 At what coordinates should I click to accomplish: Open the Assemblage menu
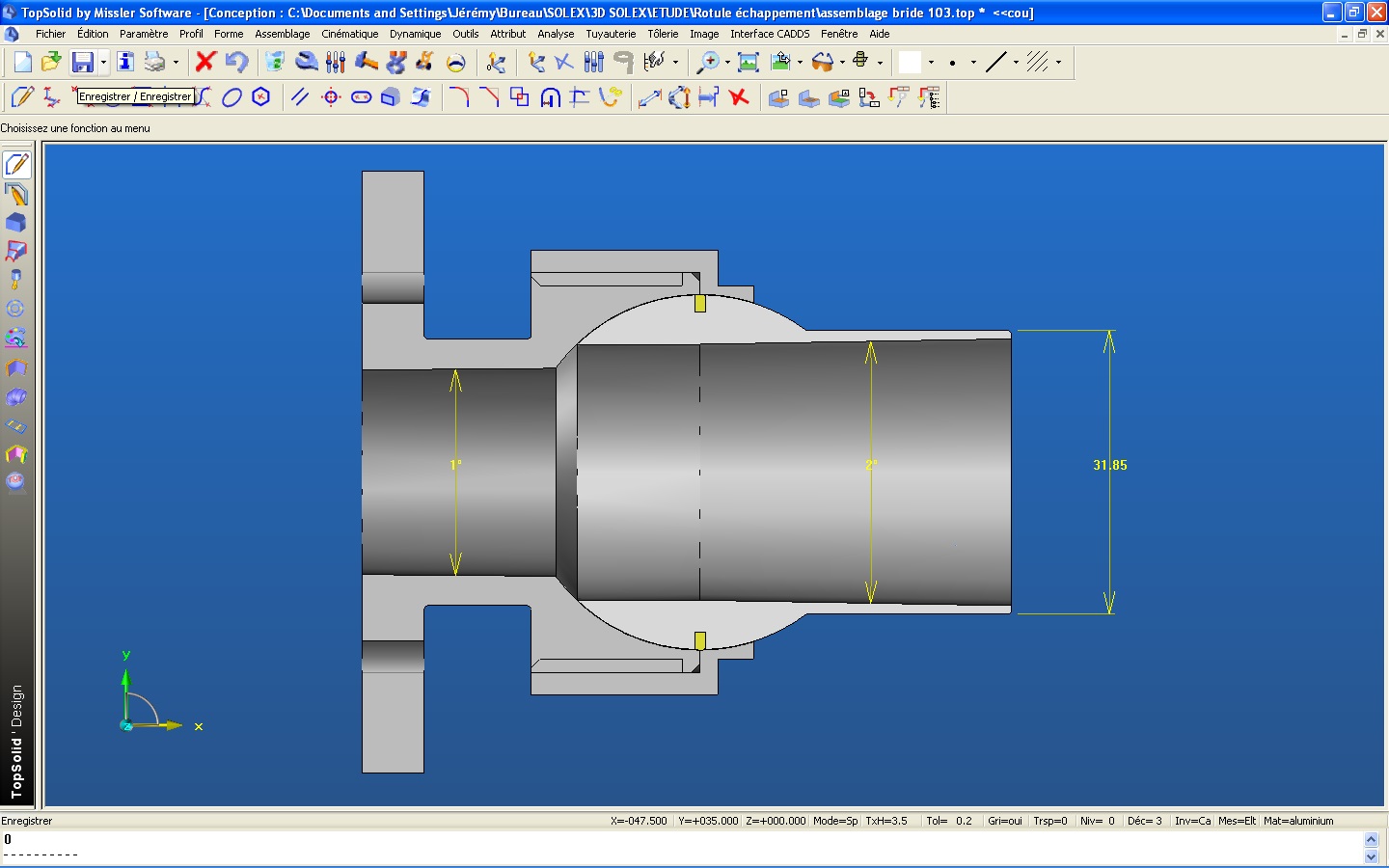click(x=282, y=34)
